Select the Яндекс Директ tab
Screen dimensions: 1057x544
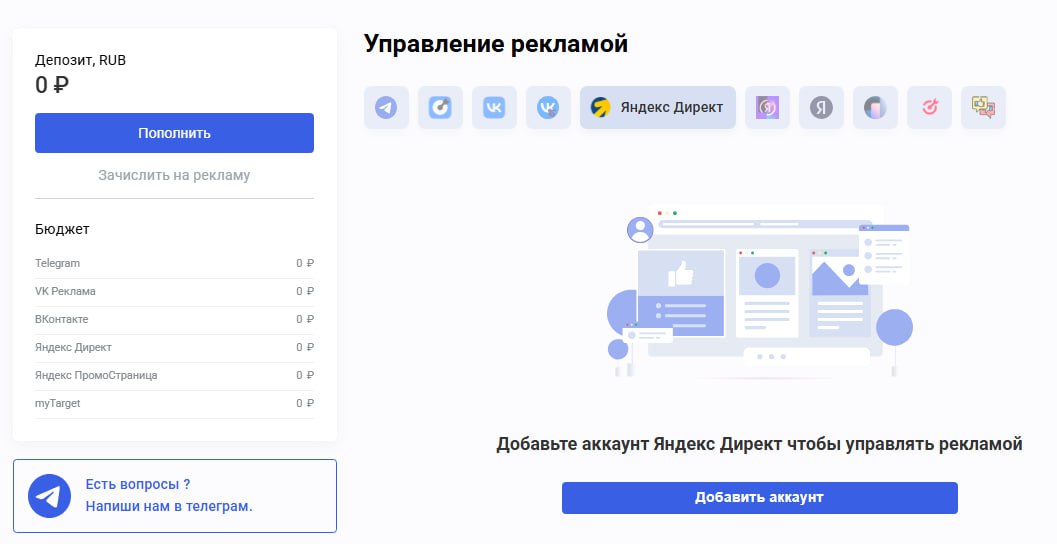(x=658, y=107)
